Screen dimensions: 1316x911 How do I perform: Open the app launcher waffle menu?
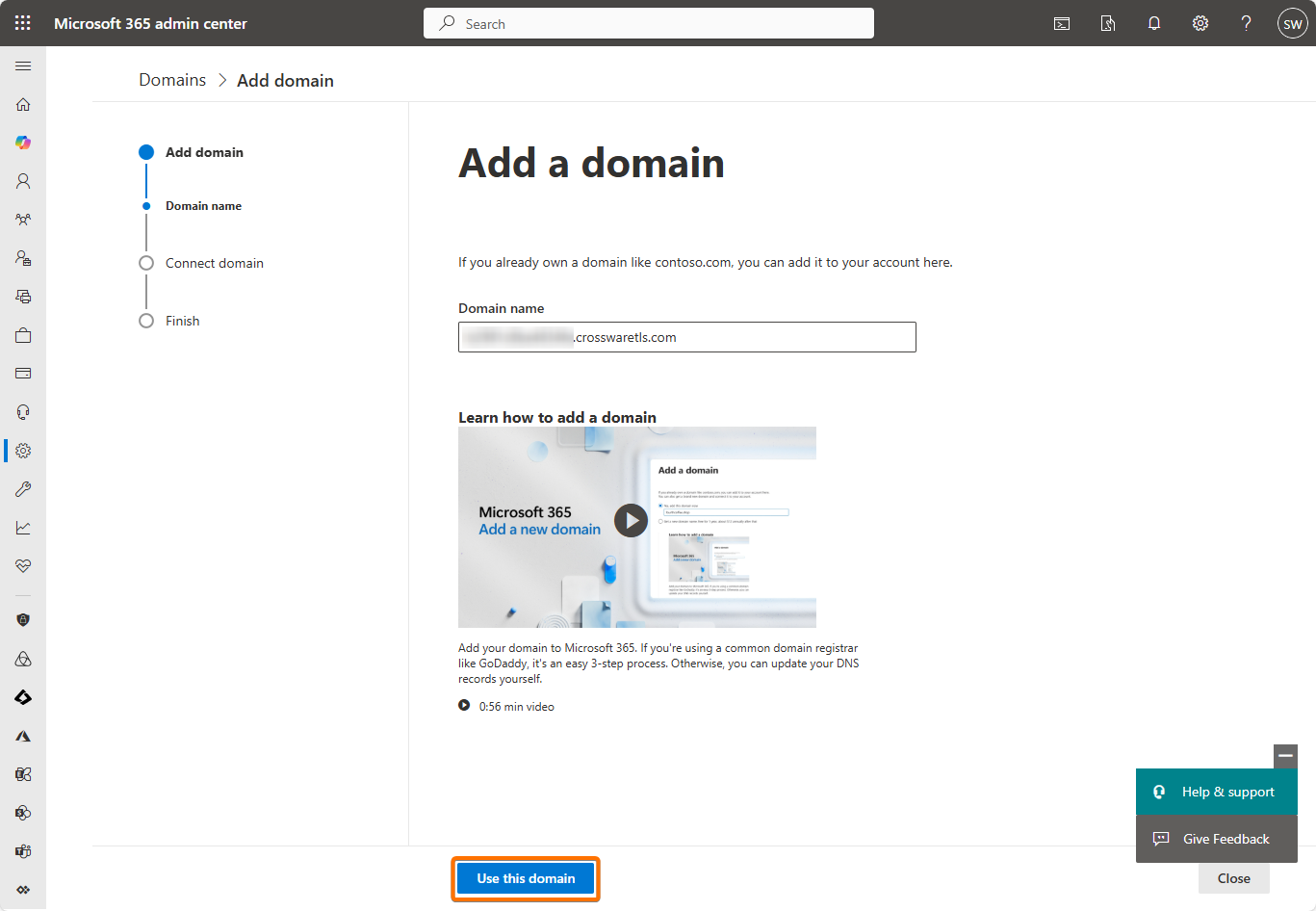[23, 23]
